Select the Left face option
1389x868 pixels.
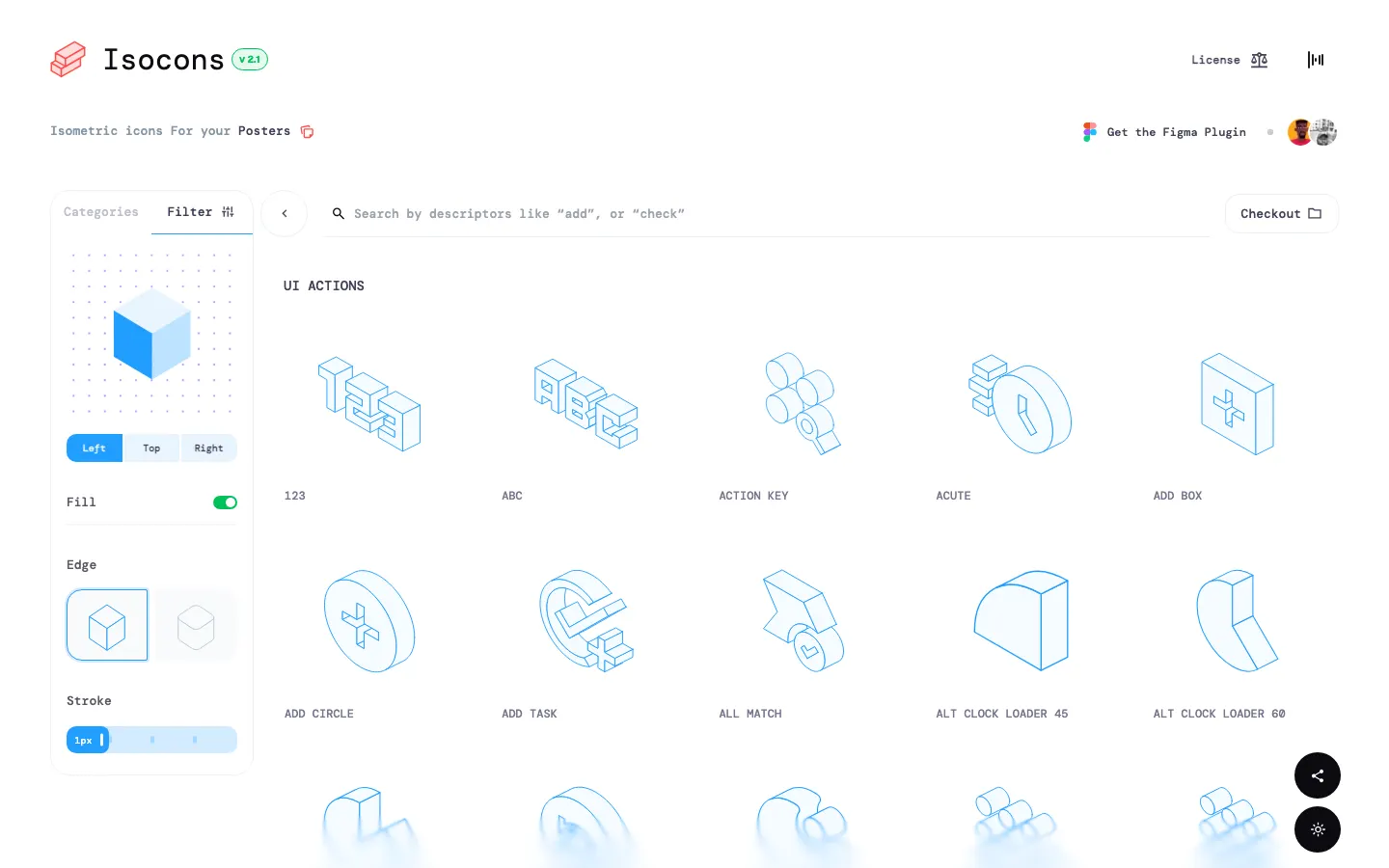(x=95, y=448)
